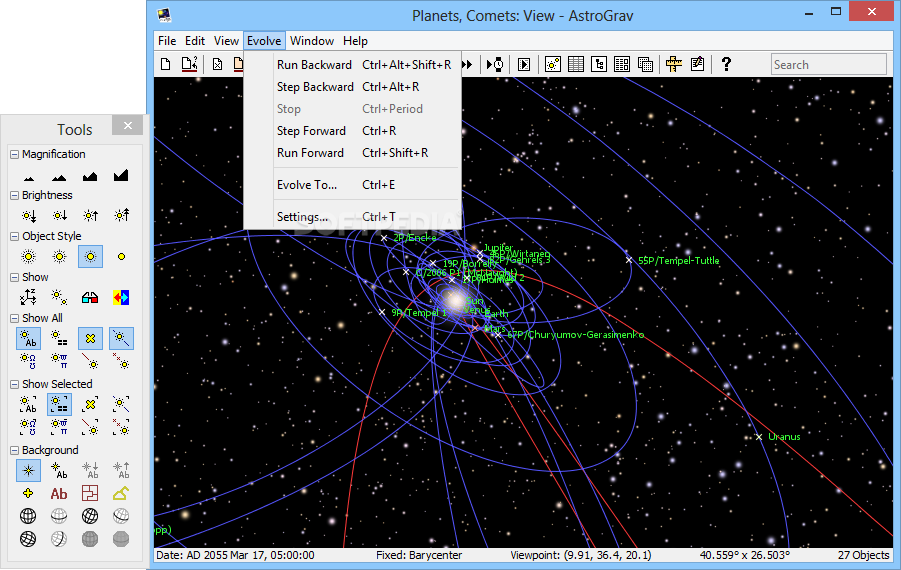Click brightness decrease double-arrow icon
This screenshot has height=570, width=901.
(29, 215)
